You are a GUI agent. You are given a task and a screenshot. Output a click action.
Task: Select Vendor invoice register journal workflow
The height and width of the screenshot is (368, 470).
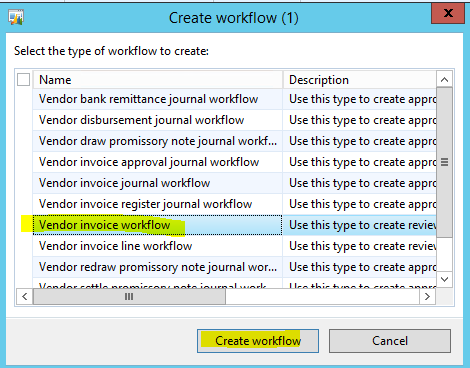pyautogui.click(x=234, y=204)
